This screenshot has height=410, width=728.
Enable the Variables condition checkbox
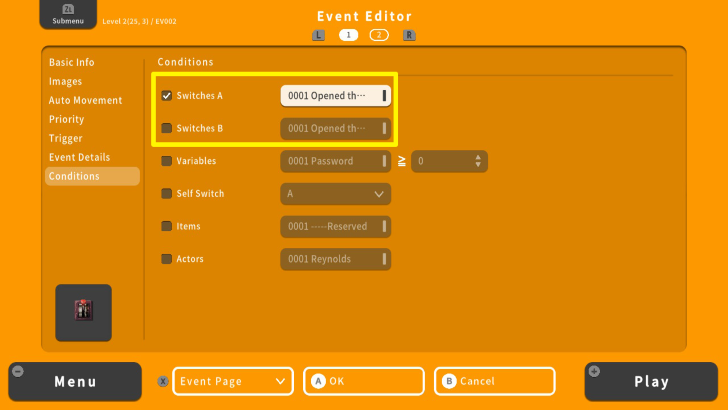click(167, 161)
